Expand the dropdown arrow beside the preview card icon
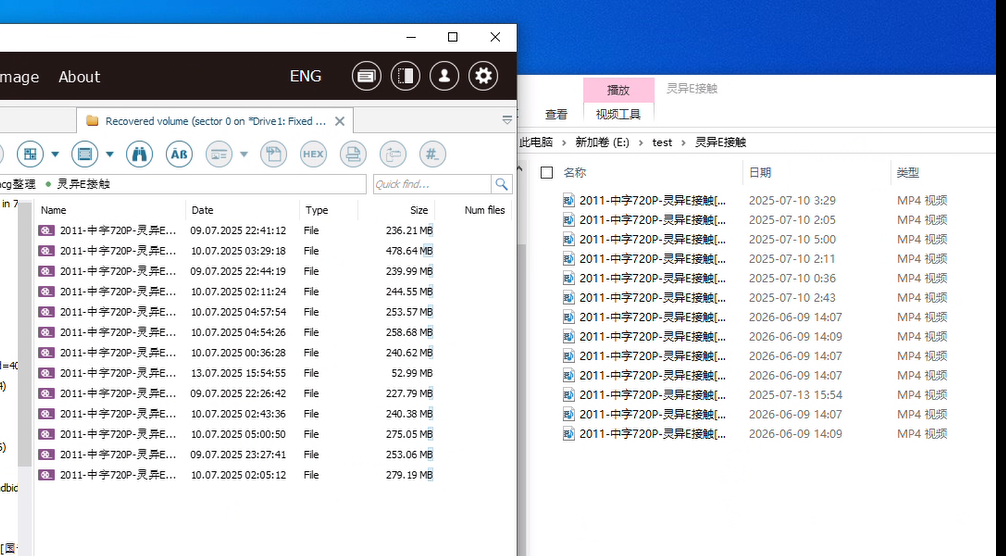Image resolution: width=1006 pixels, height=556 pixels. [244, 154]
